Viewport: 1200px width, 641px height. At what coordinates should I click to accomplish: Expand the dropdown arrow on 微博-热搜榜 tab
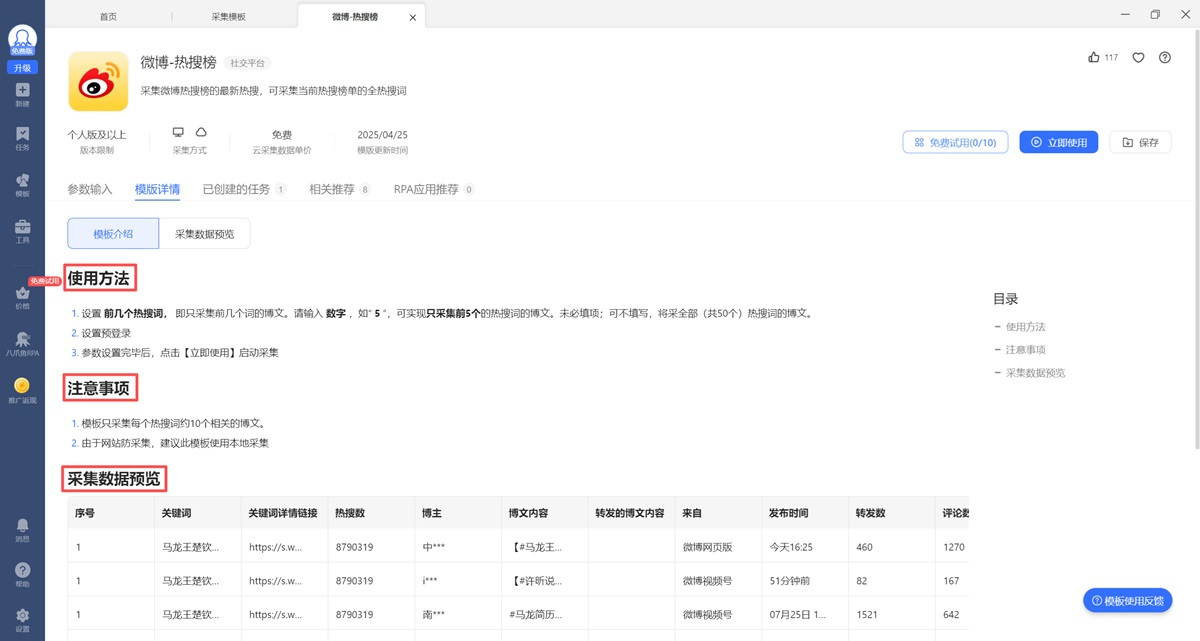click(x=413, y=17)
